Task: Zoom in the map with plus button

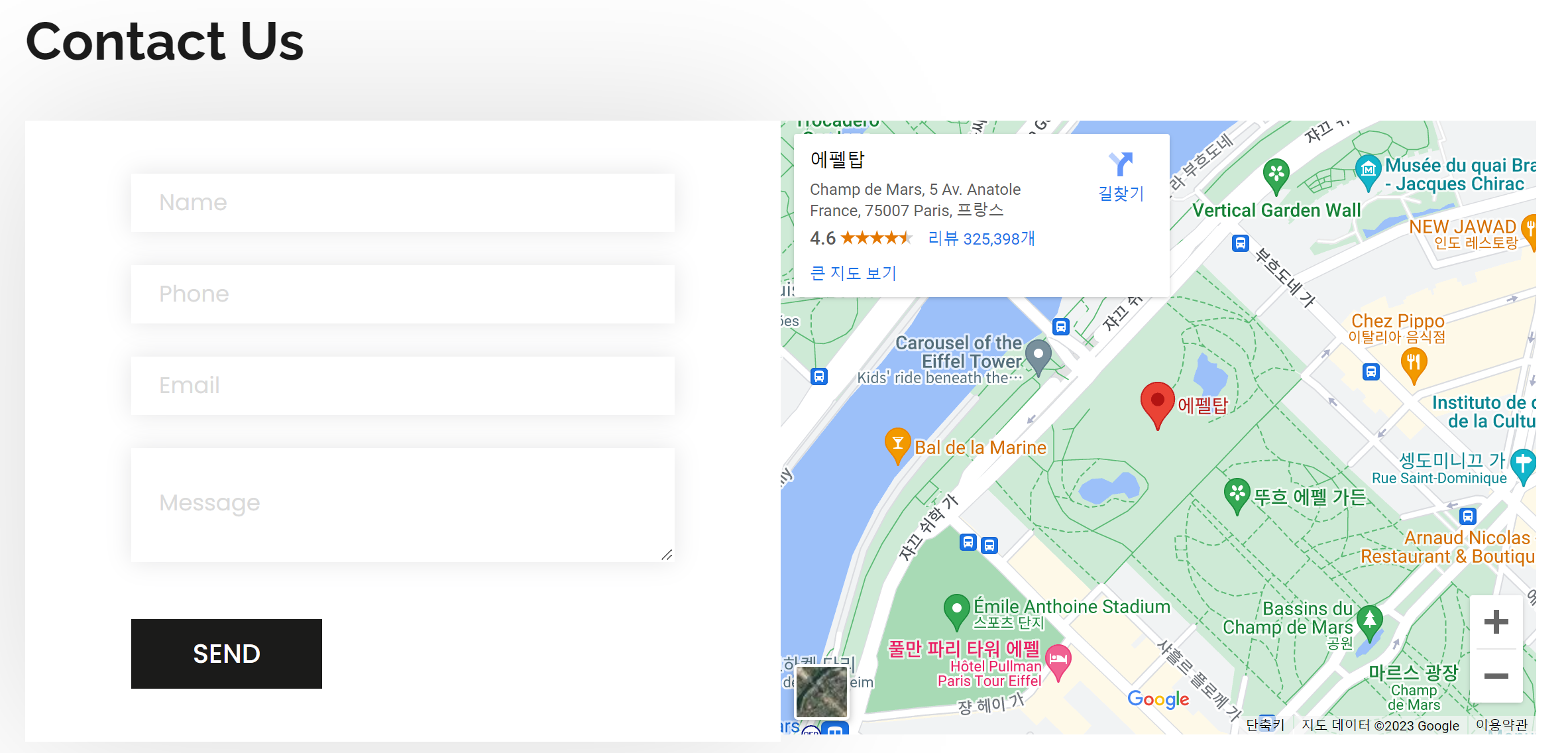Action: (1496, 622)
